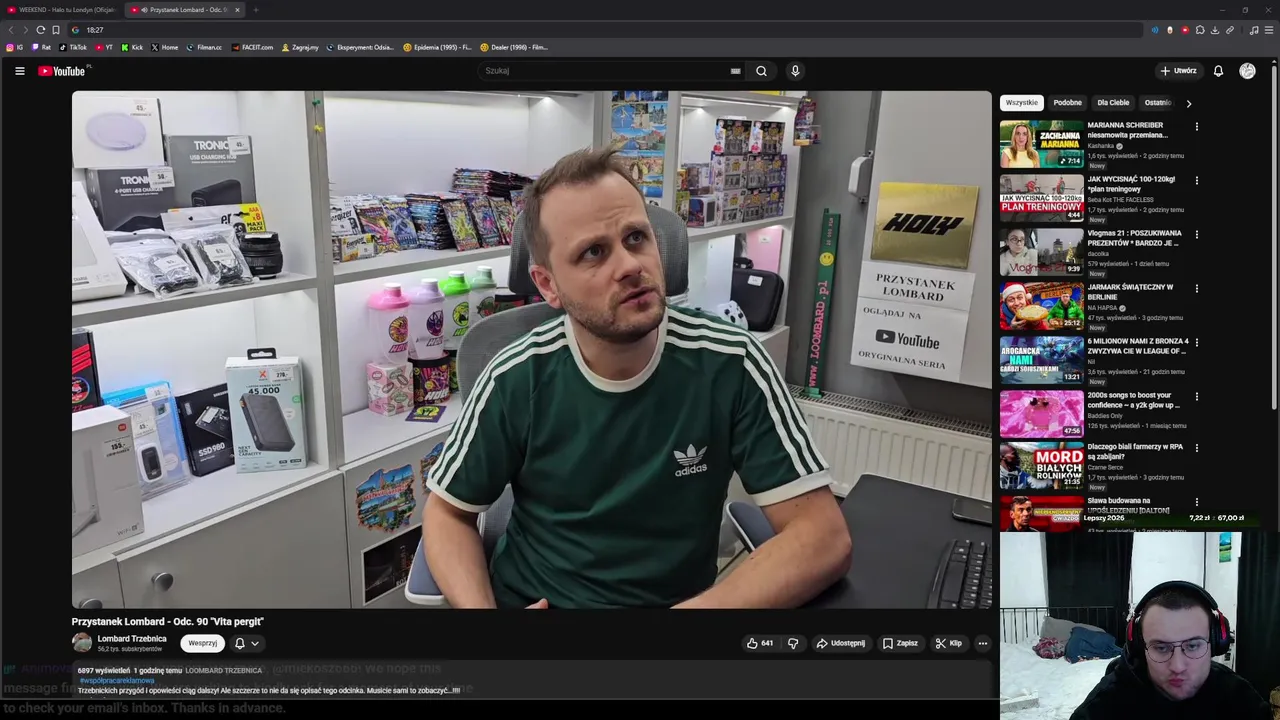
Task: Open the FACEIT.com bookmark
Action: pyautogui.click(x=252, y=47)
